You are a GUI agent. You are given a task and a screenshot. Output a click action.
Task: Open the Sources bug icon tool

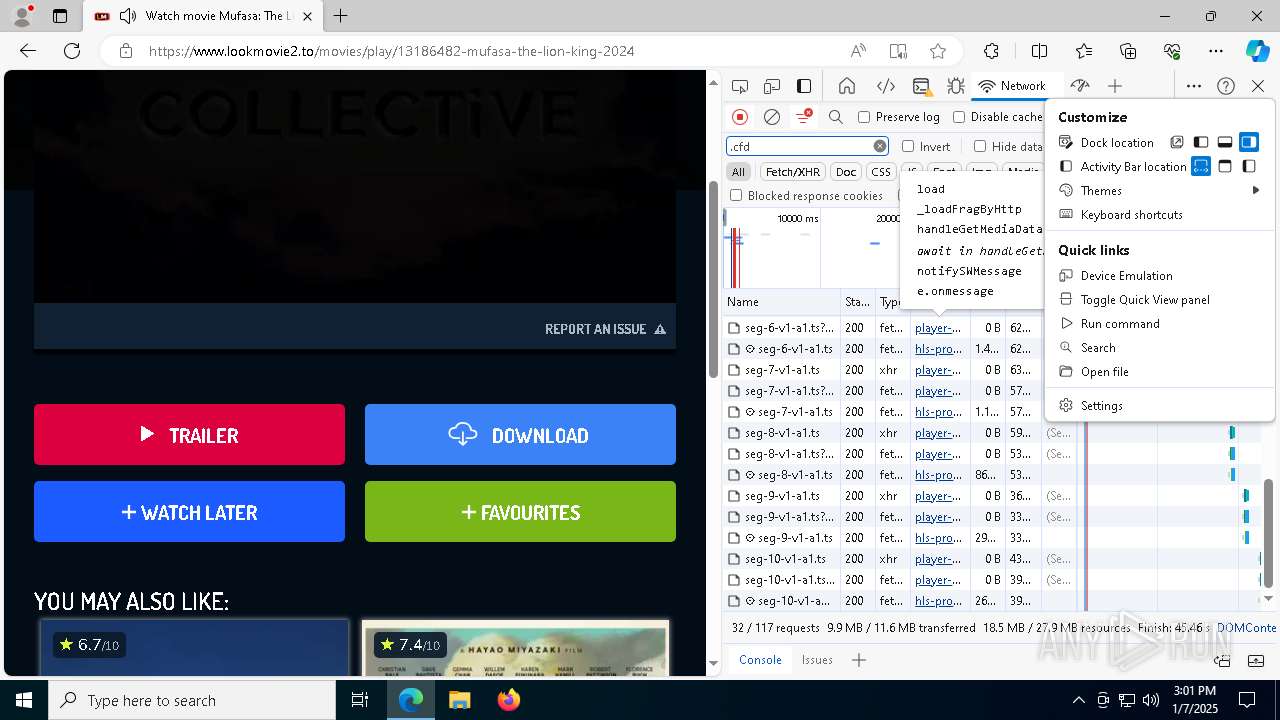[955, 86]
